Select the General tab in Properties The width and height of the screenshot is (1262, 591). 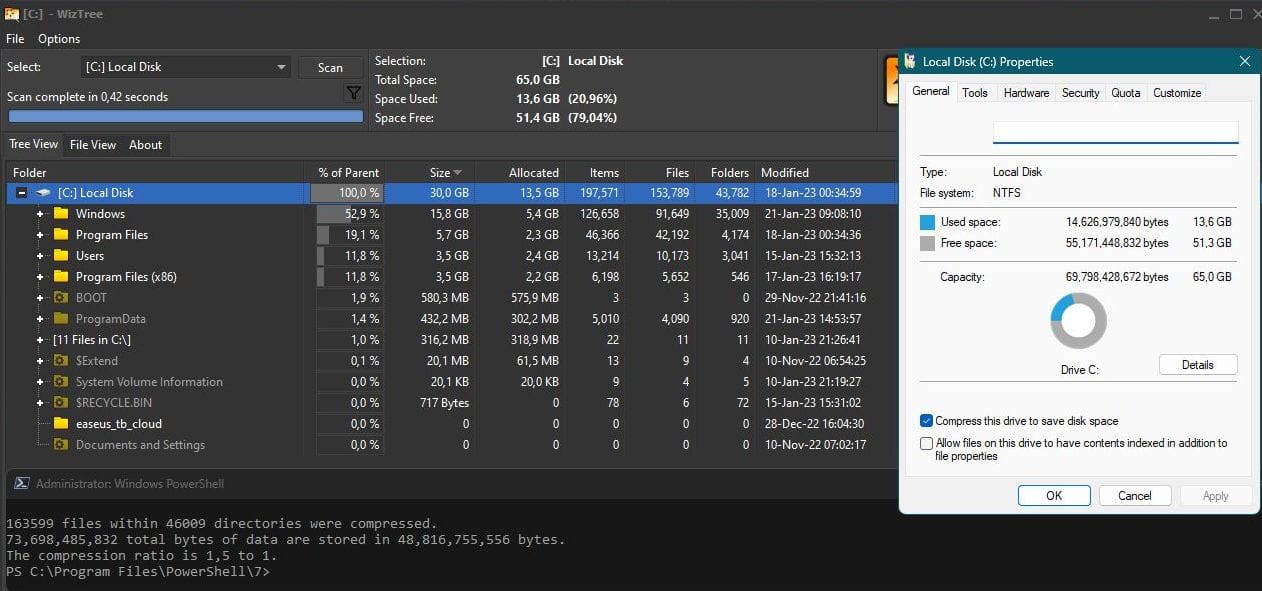pos(931,91)
